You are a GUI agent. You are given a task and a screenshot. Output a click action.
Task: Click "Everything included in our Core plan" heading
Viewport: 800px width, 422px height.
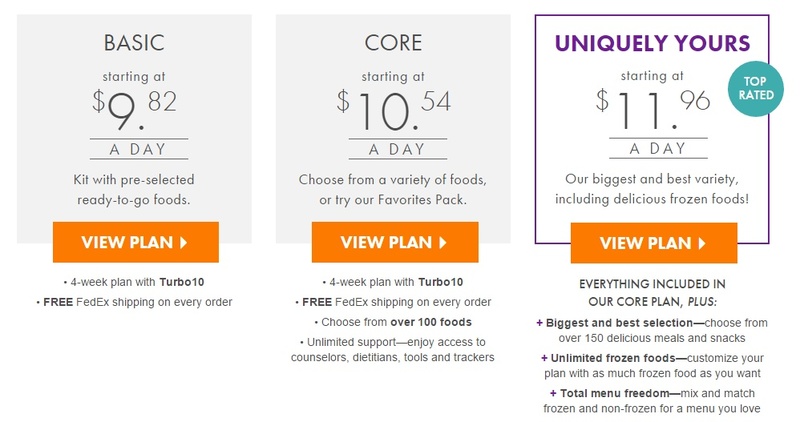[x=654, y=291]
